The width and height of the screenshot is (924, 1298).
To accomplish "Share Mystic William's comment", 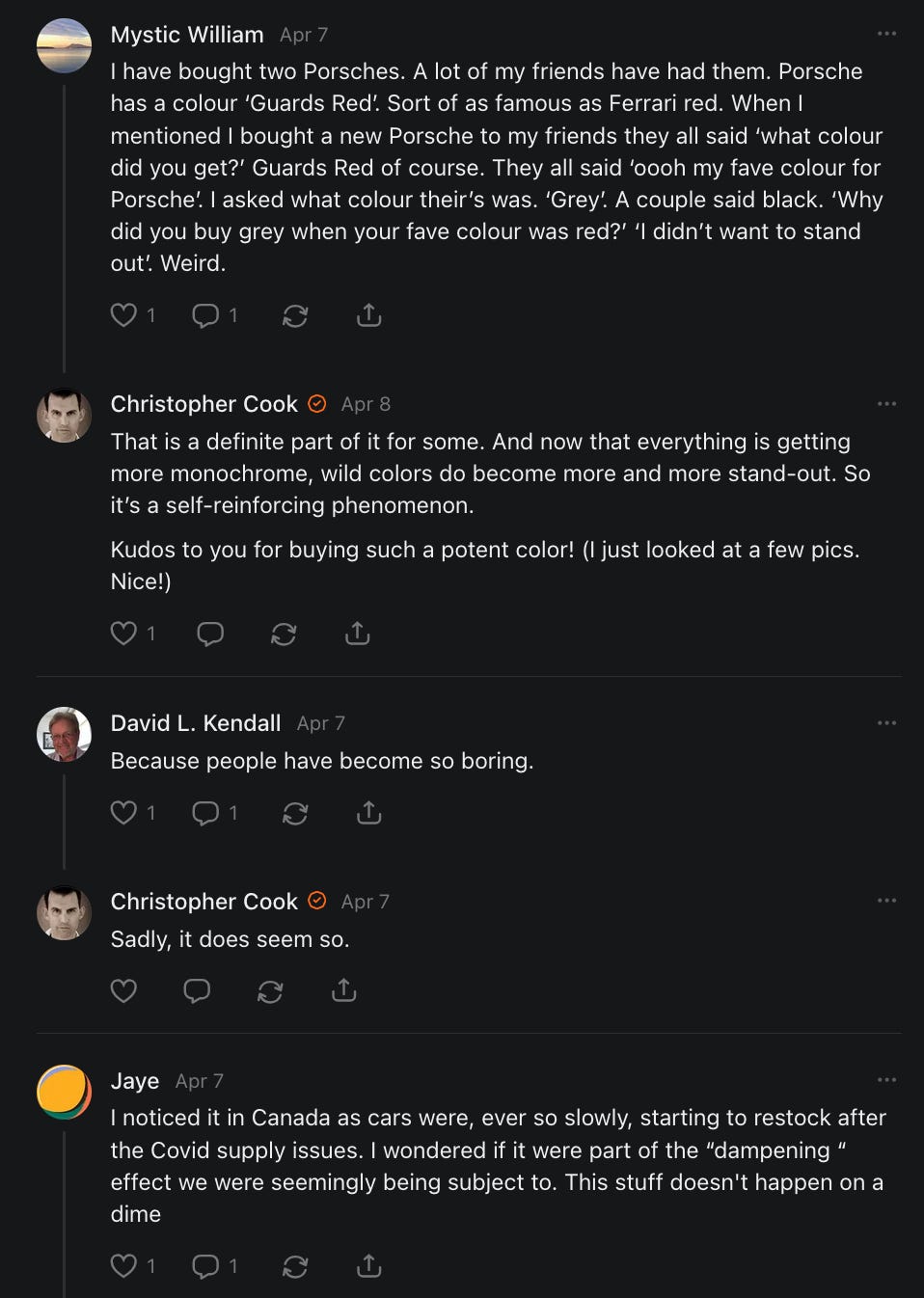I will (x=369, y=315).
